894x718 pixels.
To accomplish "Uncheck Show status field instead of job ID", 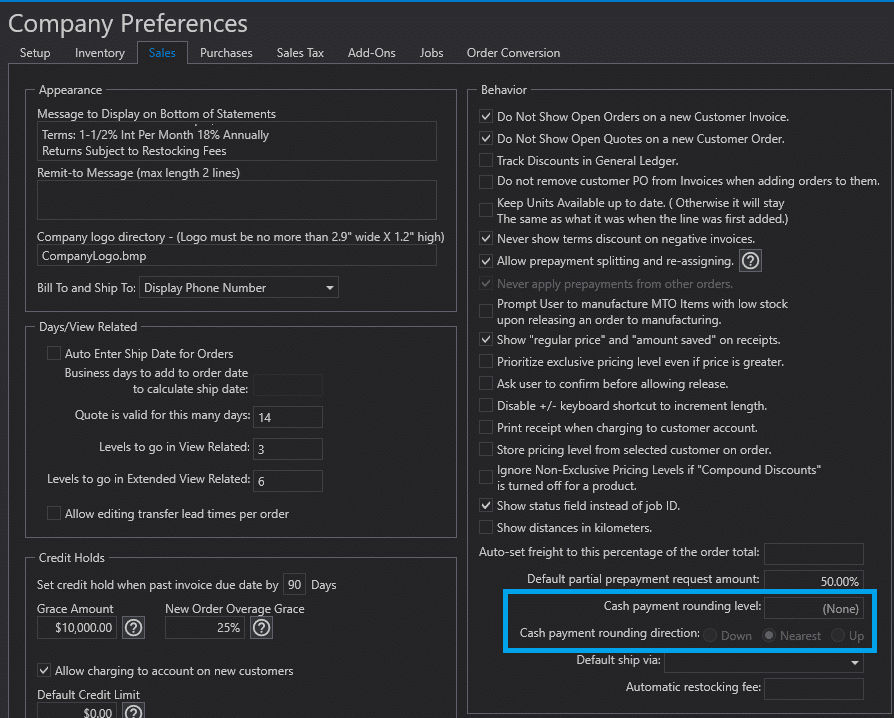I will click(x=486, y=506).
